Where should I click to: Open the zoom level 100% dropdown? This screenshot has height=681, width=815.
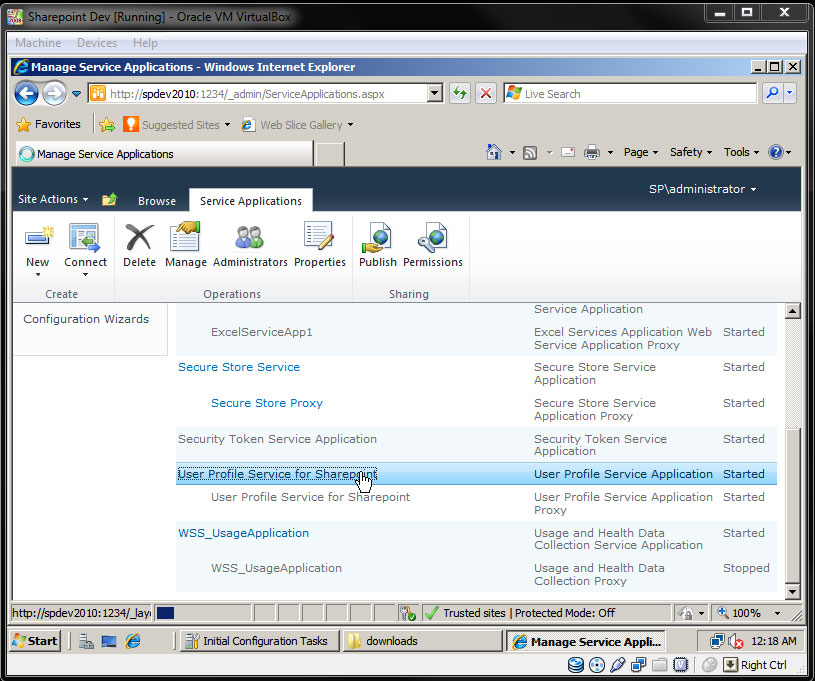point(777,613)
